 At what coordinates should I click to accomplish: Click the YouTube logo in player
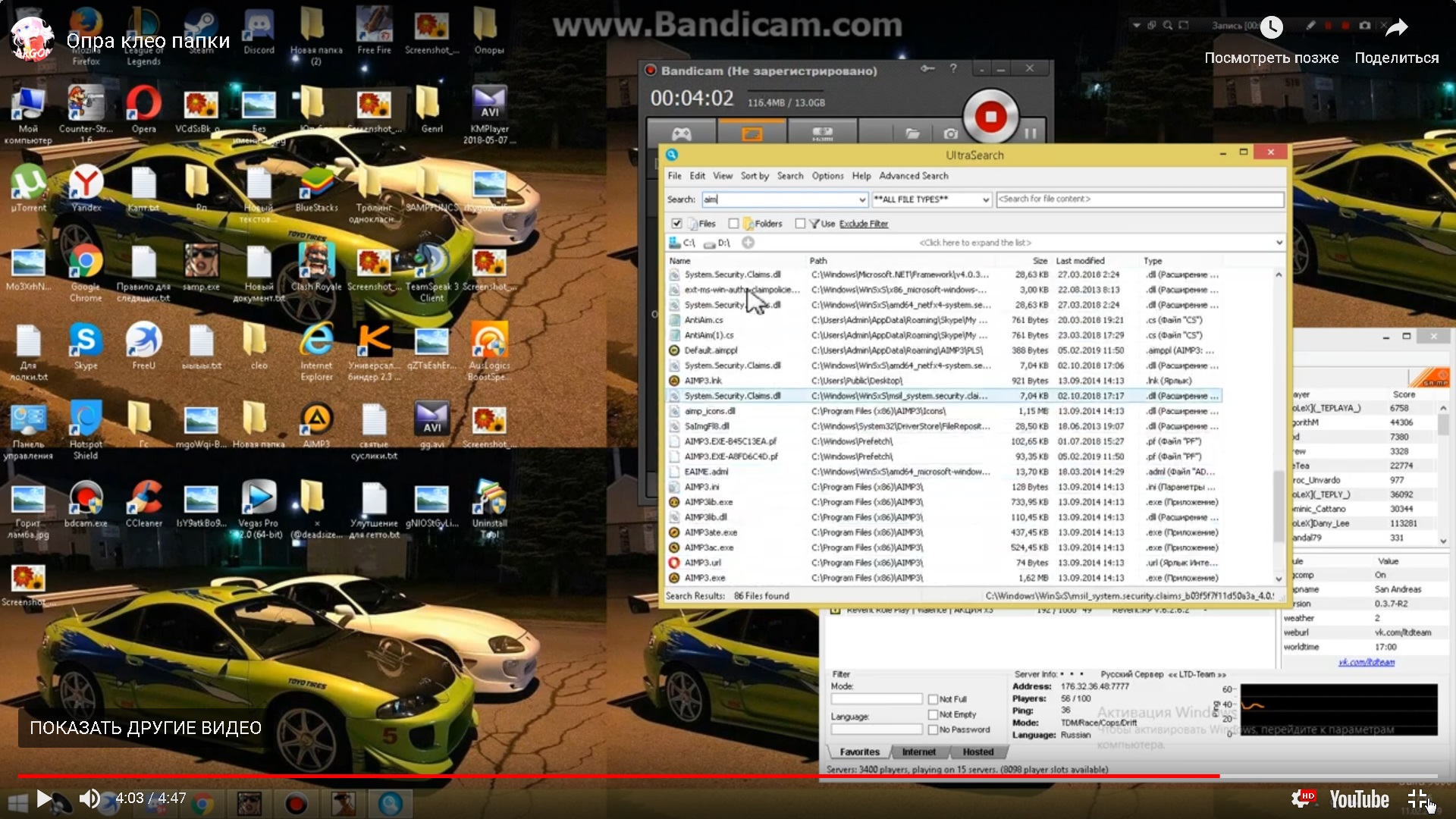pos(1359,799)
